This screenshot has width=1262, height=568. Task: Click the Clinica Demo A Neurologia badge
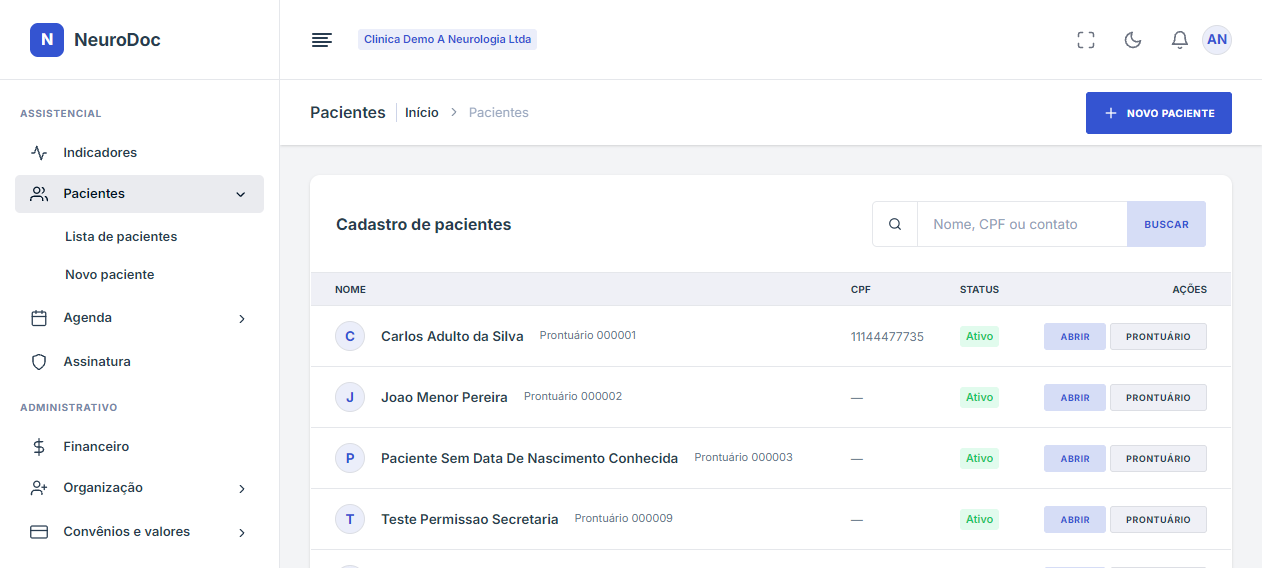(x=447, y=40)
